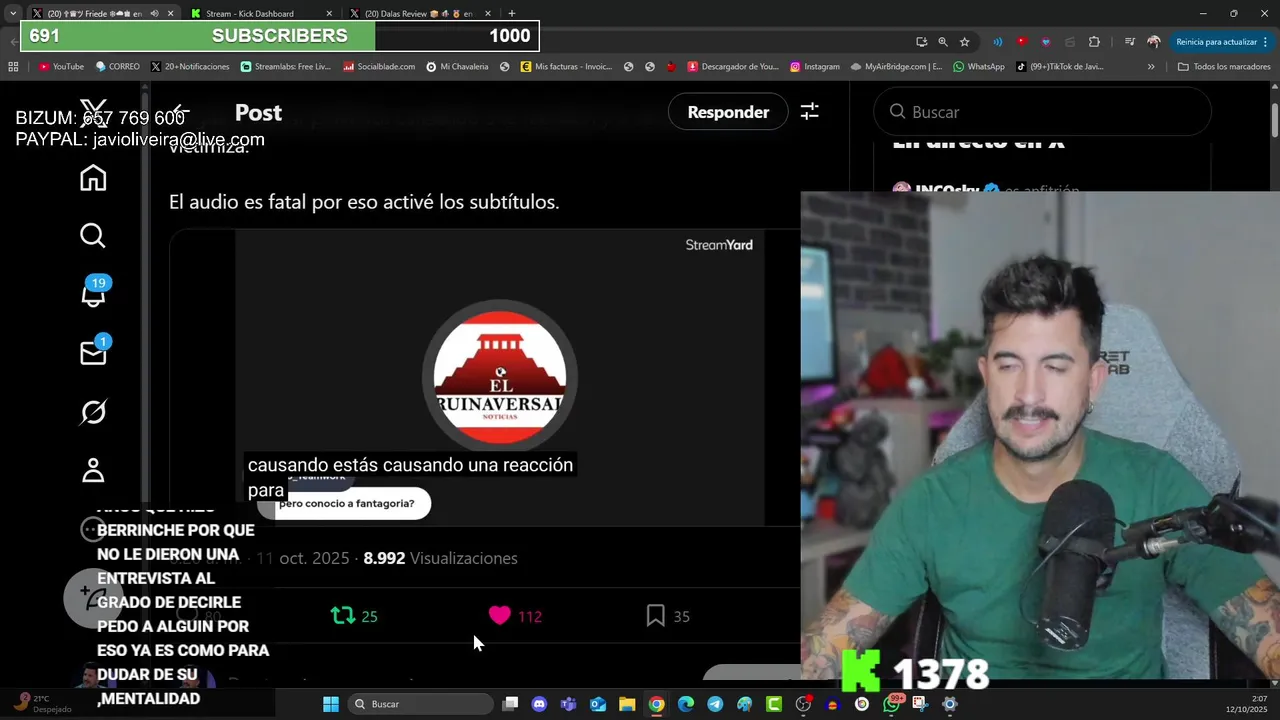
Task: Open the X Home feed icon
Action: click(93, 178)
